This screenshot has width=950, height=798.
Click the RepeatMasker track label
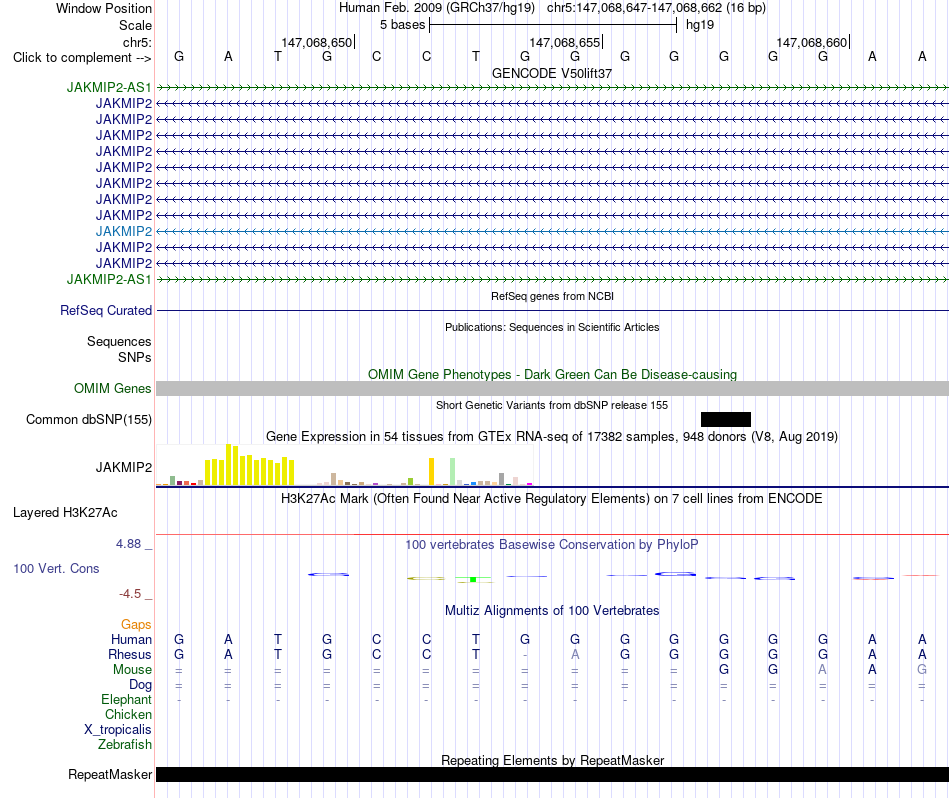(x=110, y=774)
